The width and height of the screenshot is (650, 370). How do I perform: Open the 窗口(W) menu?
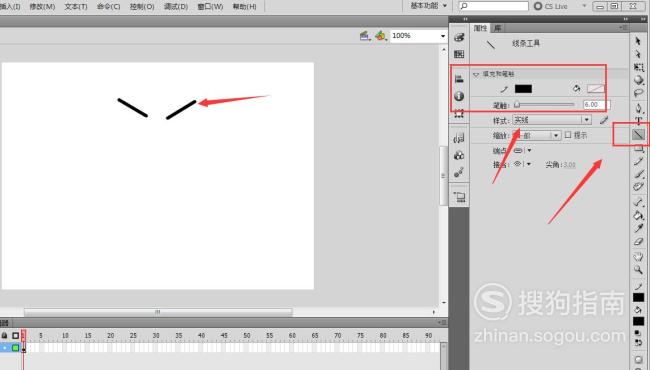pyautogui.click(x=210, y=7)
